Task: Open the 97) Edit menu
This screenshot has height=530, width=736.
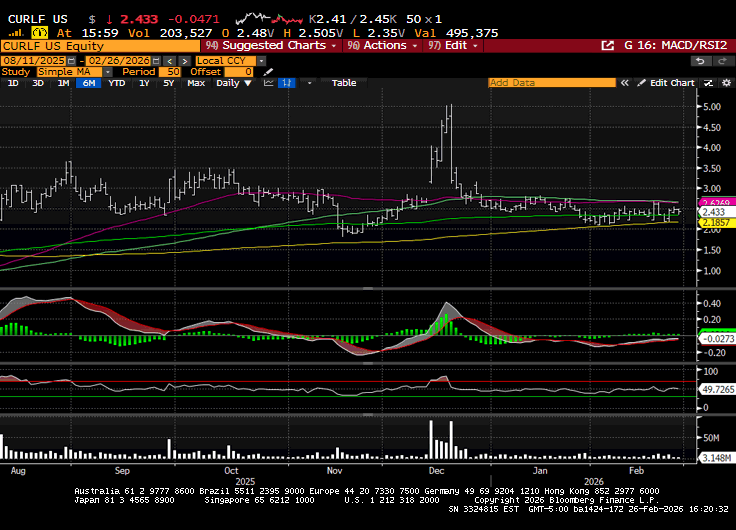Action: click(x=452, y=46)
